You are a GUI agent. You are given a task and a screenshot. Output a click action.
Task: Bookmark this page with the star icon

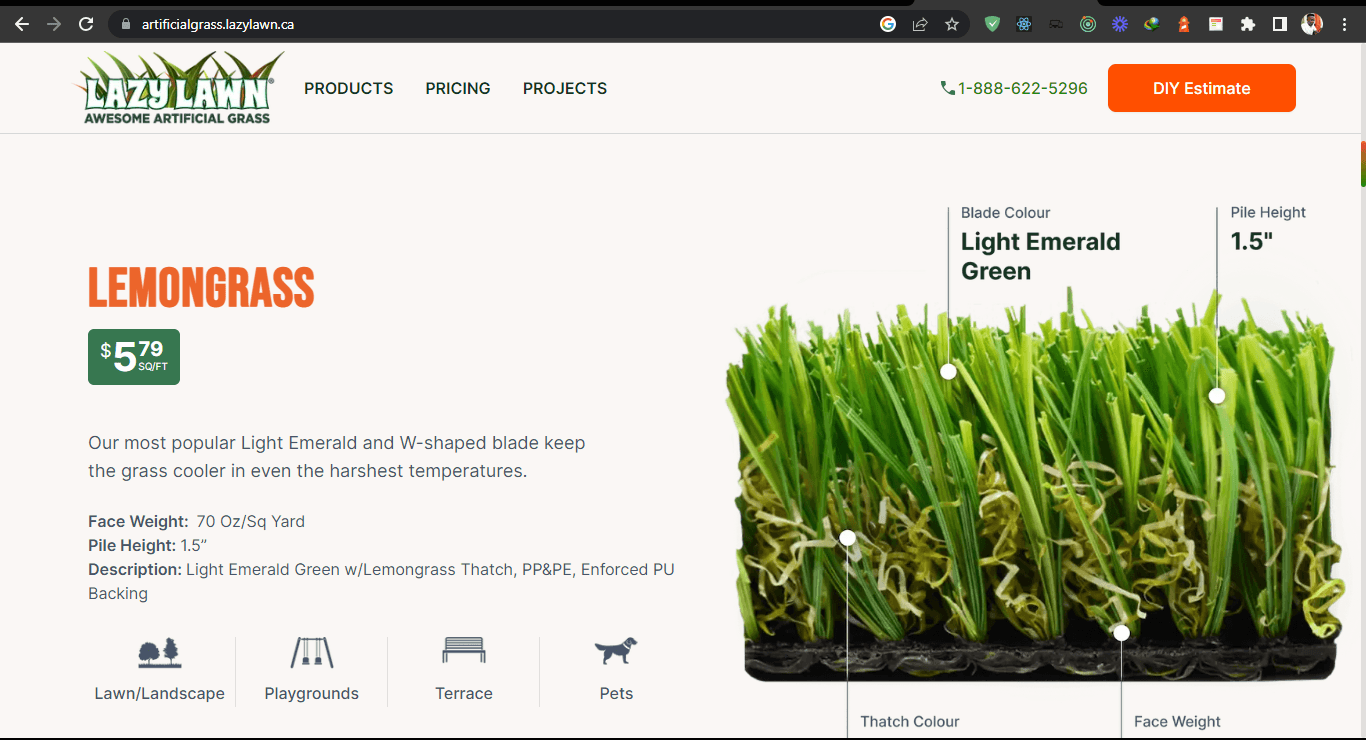coord(952,24)
